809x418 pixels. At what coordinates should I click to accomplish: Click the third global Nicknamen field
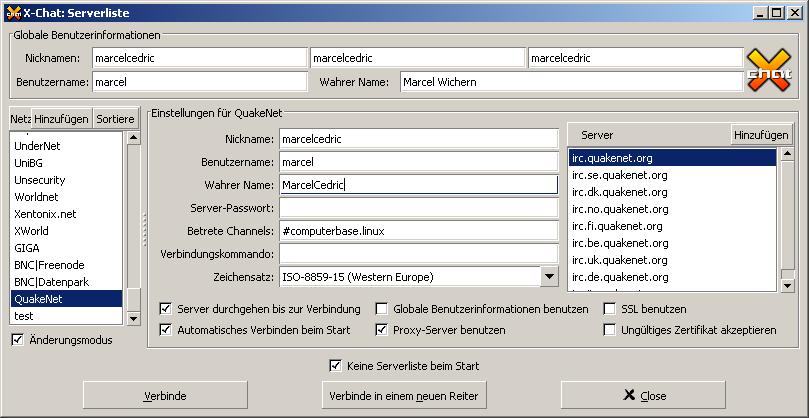pos(636,58)
